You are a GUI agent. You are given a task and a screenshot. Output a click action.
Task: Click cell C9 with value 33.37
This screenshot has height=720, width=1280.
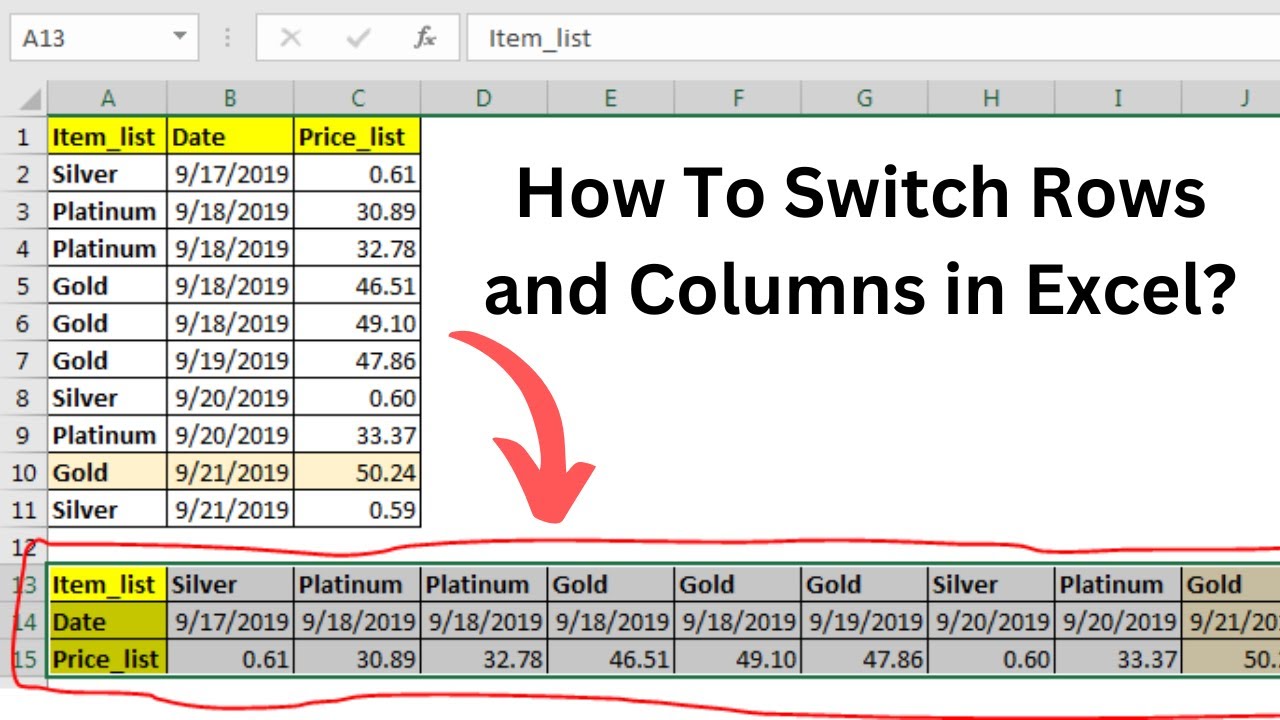(357, 436)
